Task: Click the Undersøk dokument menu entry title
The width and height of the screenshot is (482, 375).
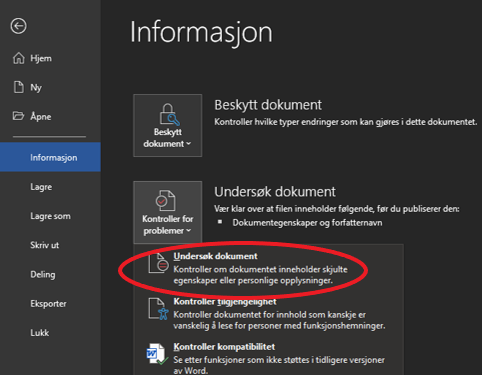Action: tap(215, 256)
